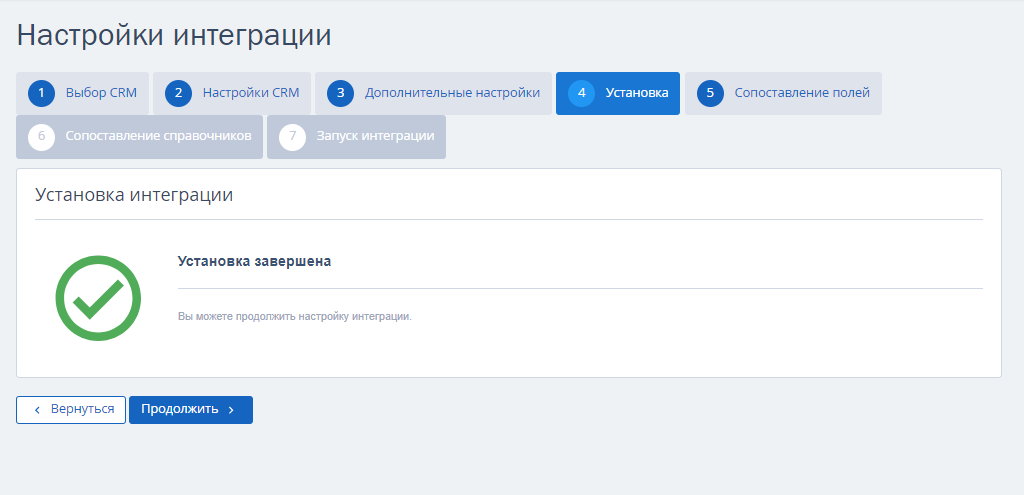
Task: Click the step 1 number circle
Action: [x=41, y=93]
